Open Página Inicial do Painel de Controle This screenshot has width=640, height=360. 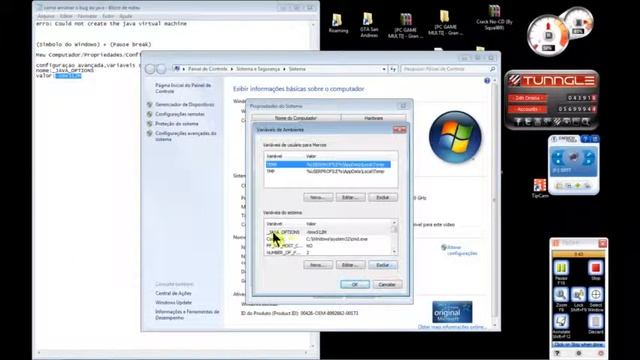(183, 88)
